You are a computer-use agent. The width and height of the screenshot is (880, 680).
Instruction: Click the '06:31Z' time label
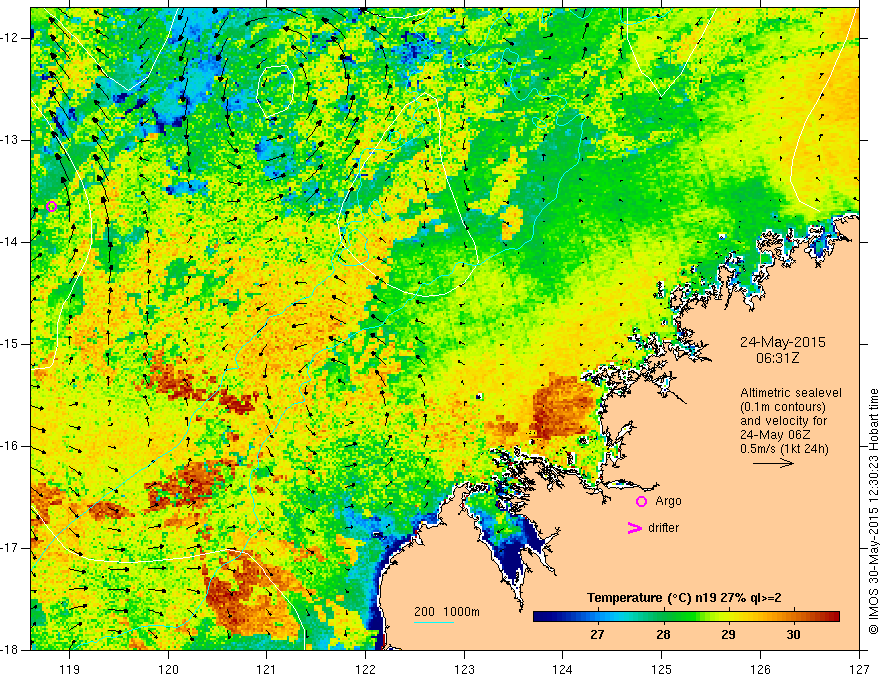pos(777,357)
